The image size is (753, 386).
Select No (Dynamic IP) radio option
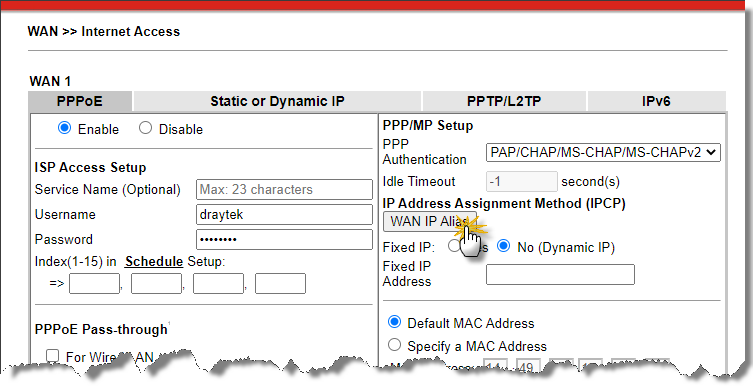coord(503,246)
